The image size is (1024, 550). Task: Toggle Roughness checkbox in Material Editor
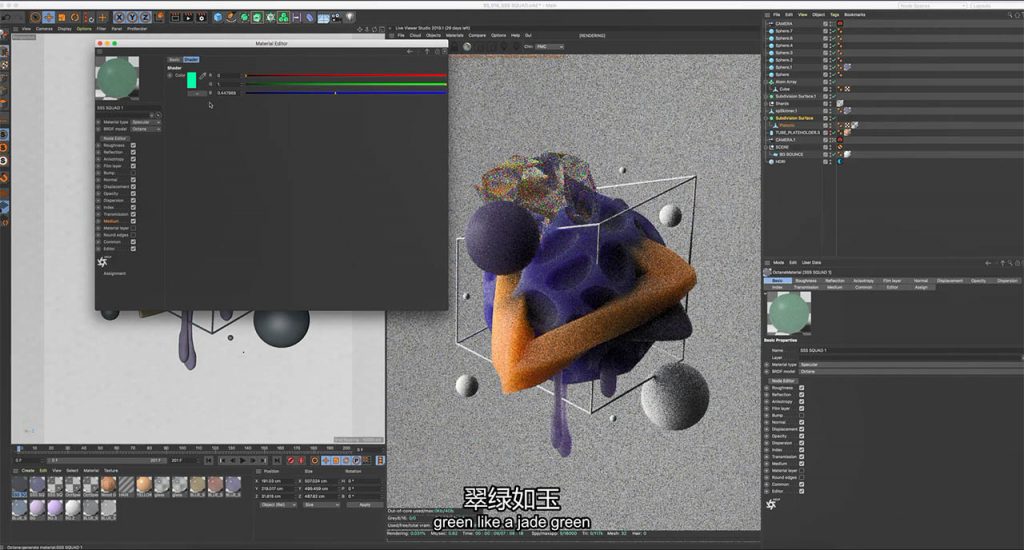(133, 145)
